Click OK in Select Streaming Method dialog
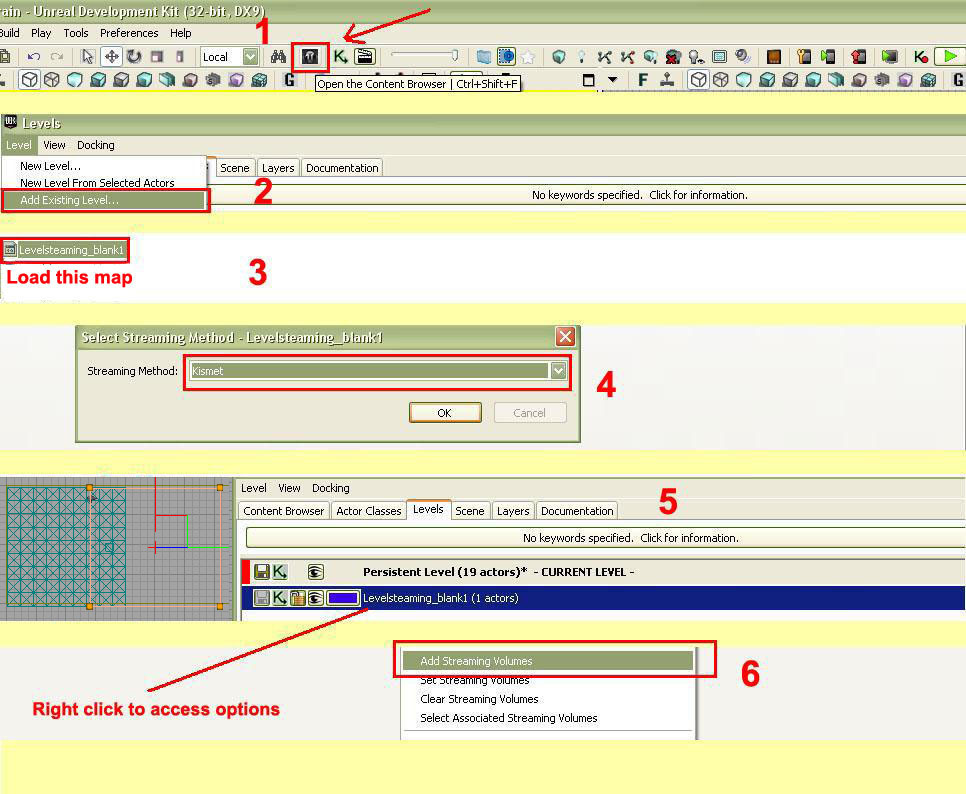The height and width of the screenshot is (794, 966). (x=445, y=413)
